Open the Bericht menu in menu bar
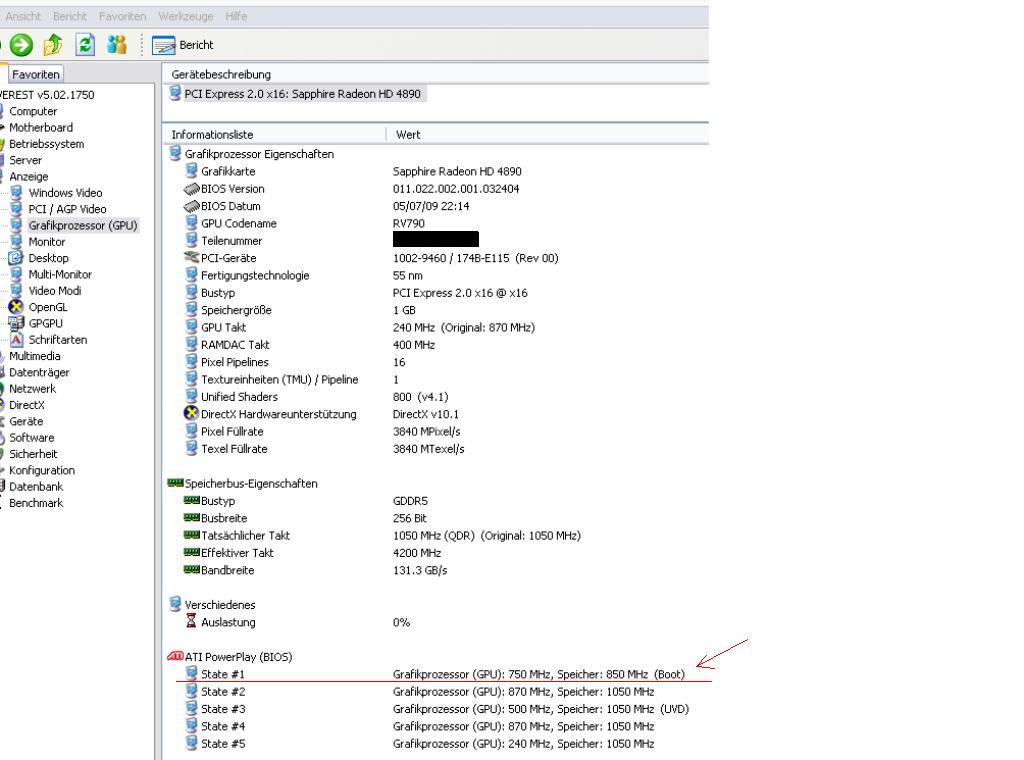 (70, 16)
